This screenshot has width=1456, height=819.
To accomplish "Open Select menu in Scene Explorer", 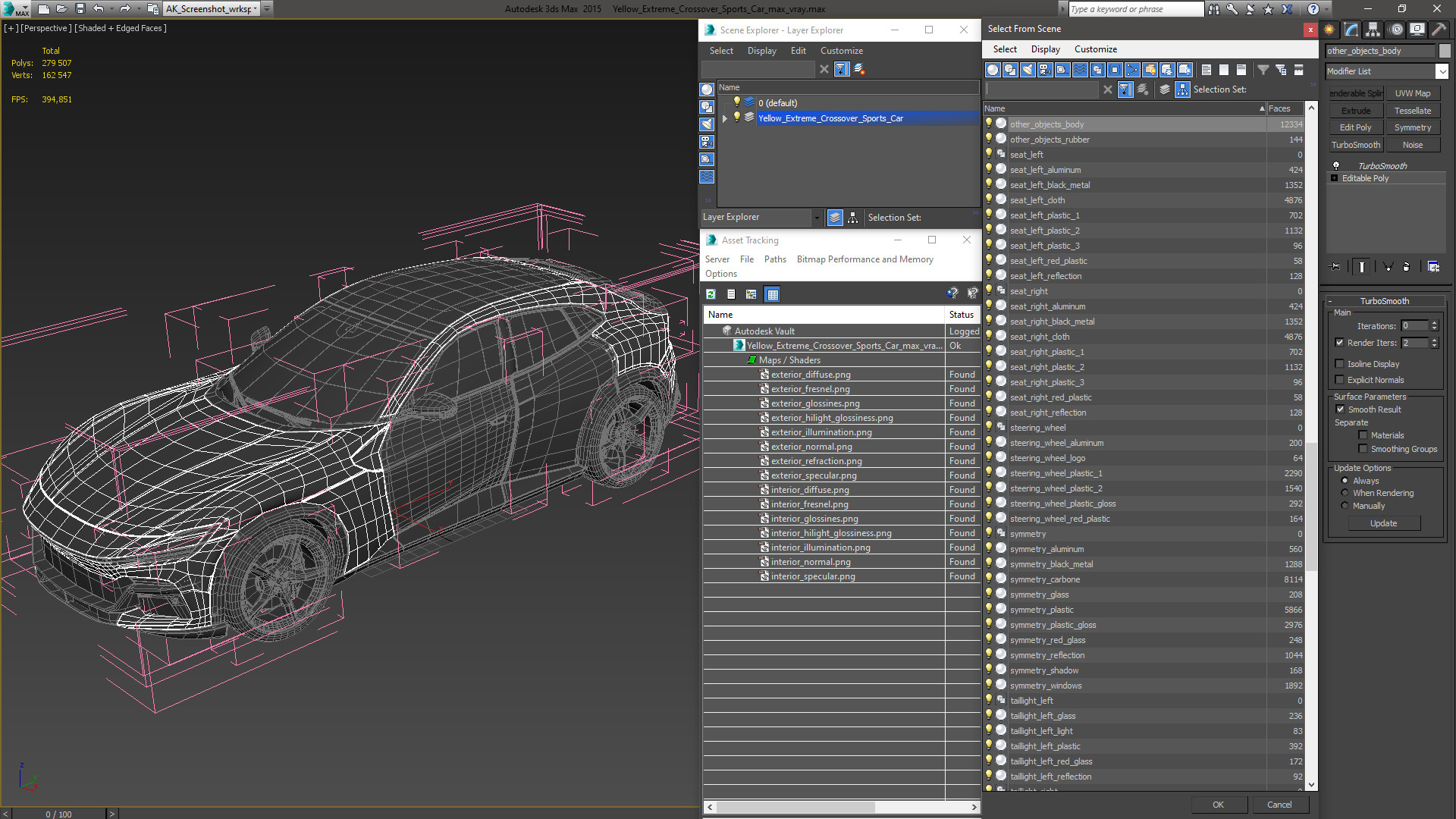I will pyautogui.click(x=721, y=51).
